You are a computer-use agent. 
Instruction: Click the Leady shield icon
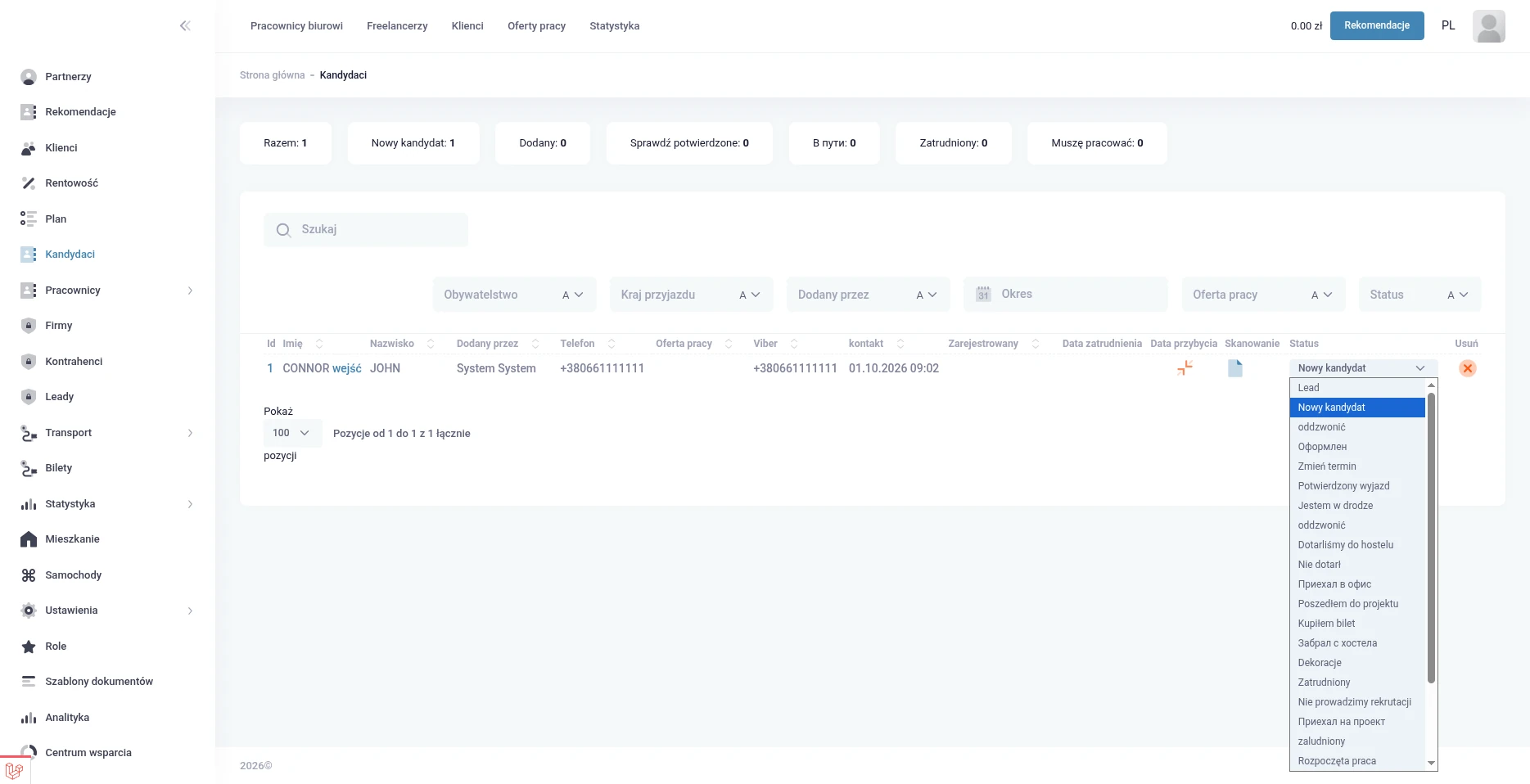(29, 397)
